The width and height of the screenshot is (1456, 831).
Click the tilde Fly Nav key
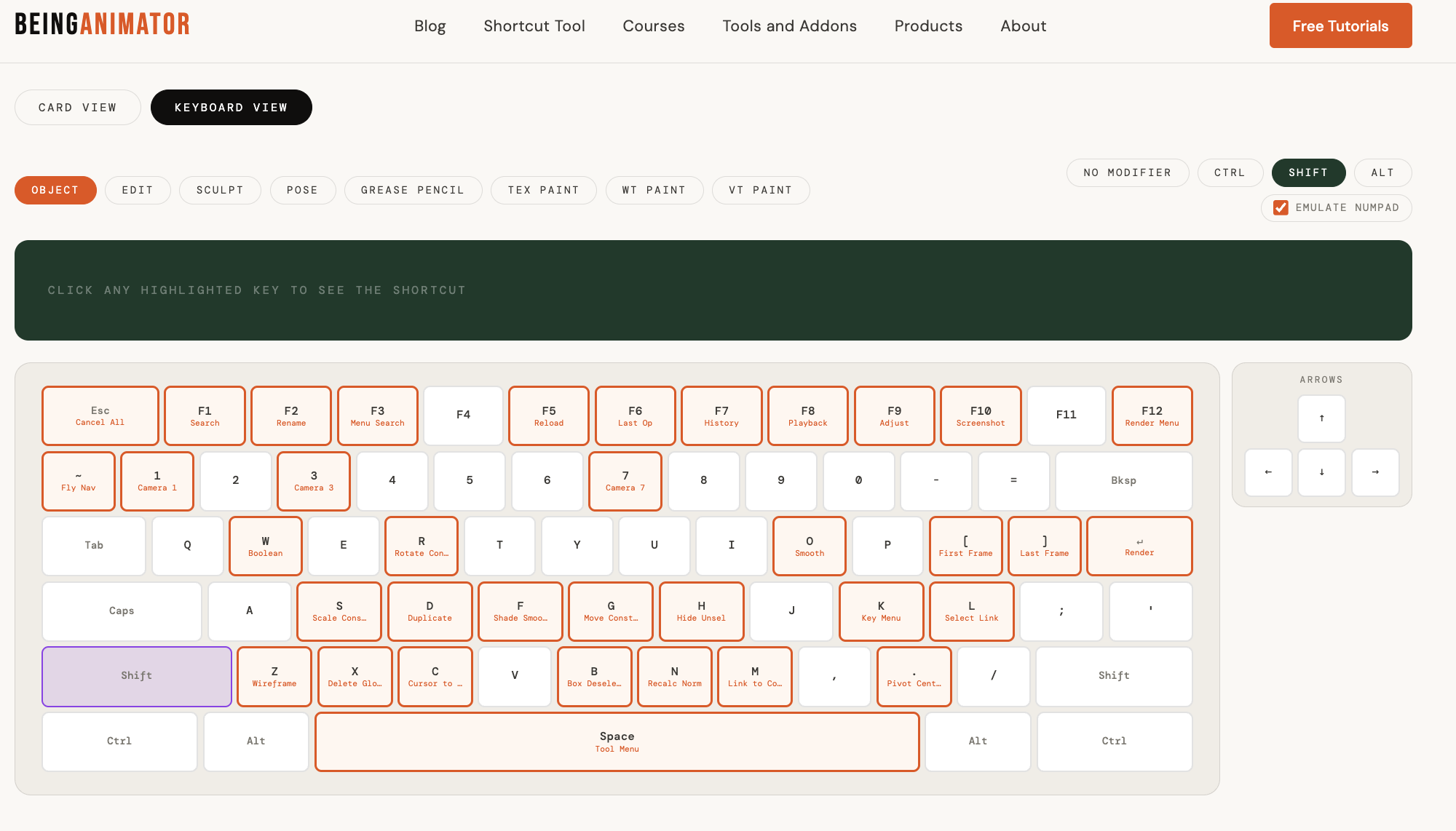coord(79,481)
